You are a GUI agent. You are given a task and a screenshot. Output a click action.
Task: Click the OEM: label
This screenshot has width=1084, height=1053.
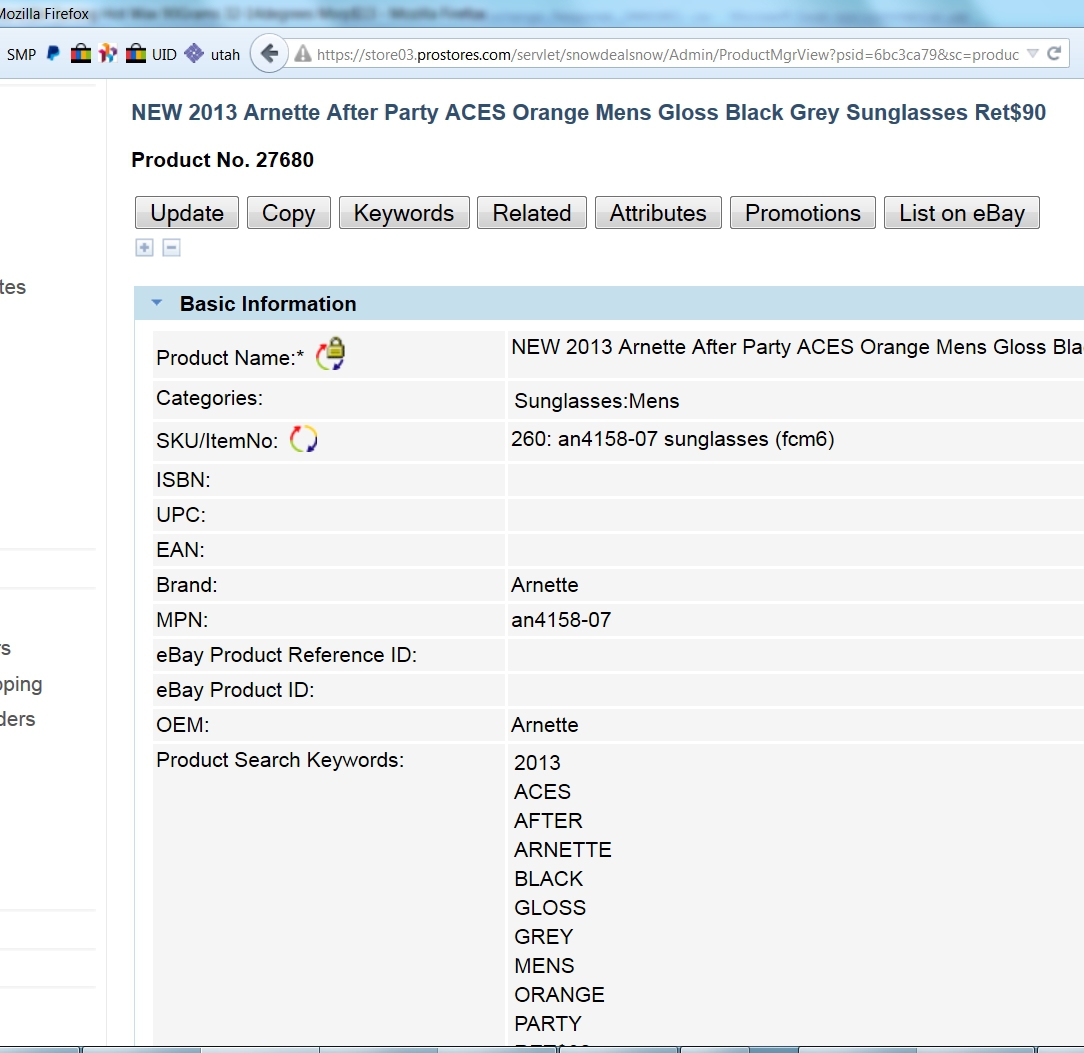point(183,725)
